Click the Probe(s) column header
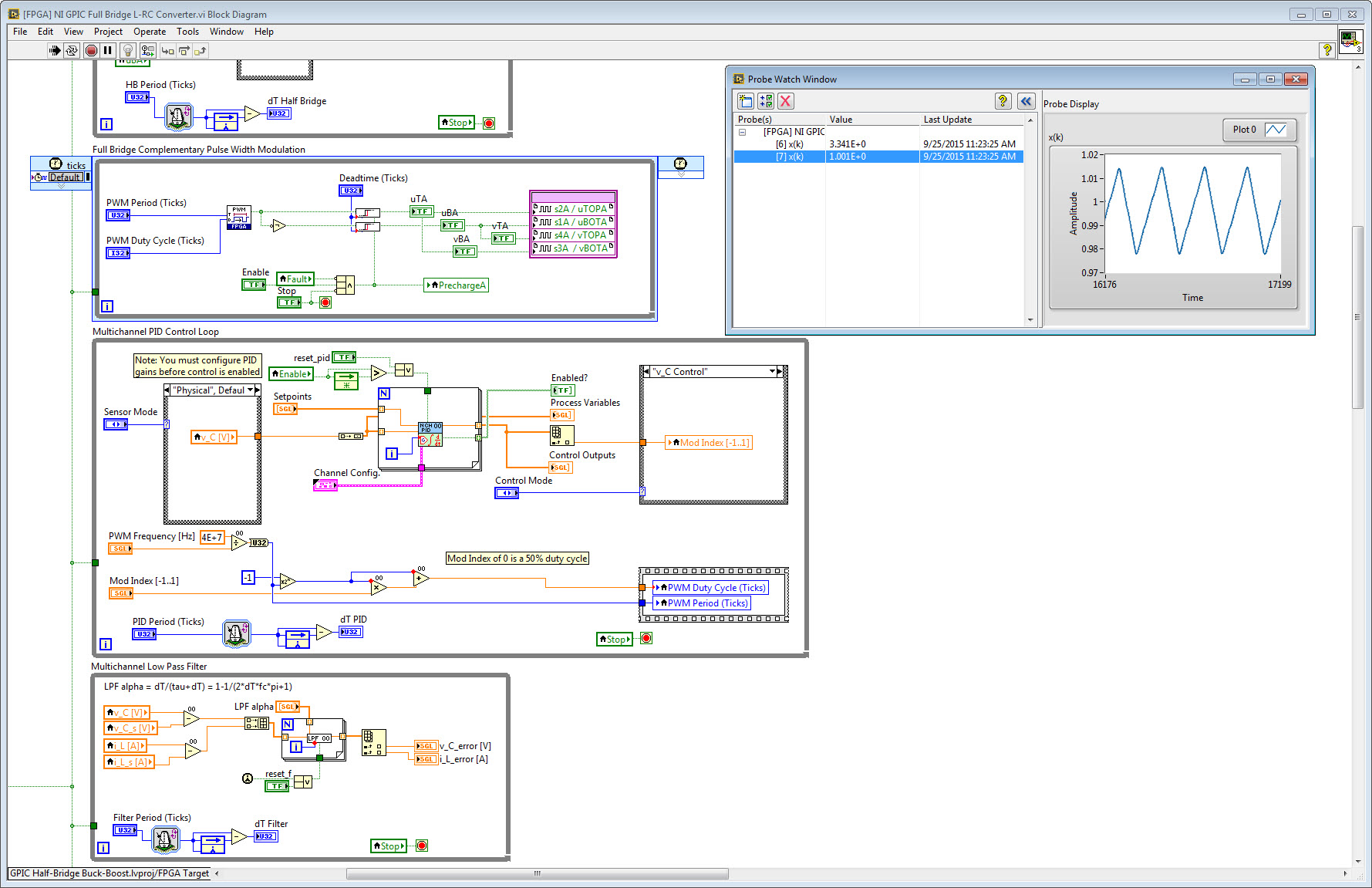Viewport: 1372px width, 888px height. 779,120
